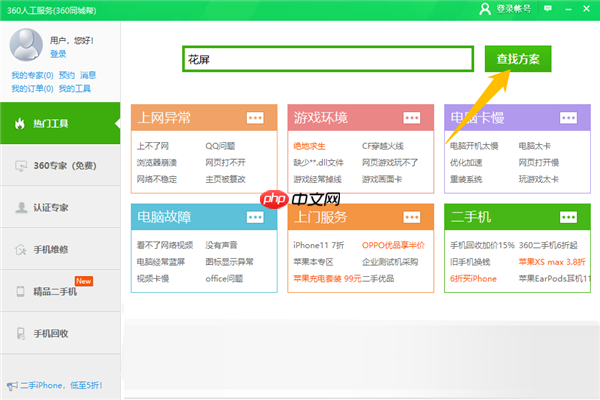This screenshot has width=600, height=400.
Task: Click the 上网异常 card header
Action: click(204, 118)
